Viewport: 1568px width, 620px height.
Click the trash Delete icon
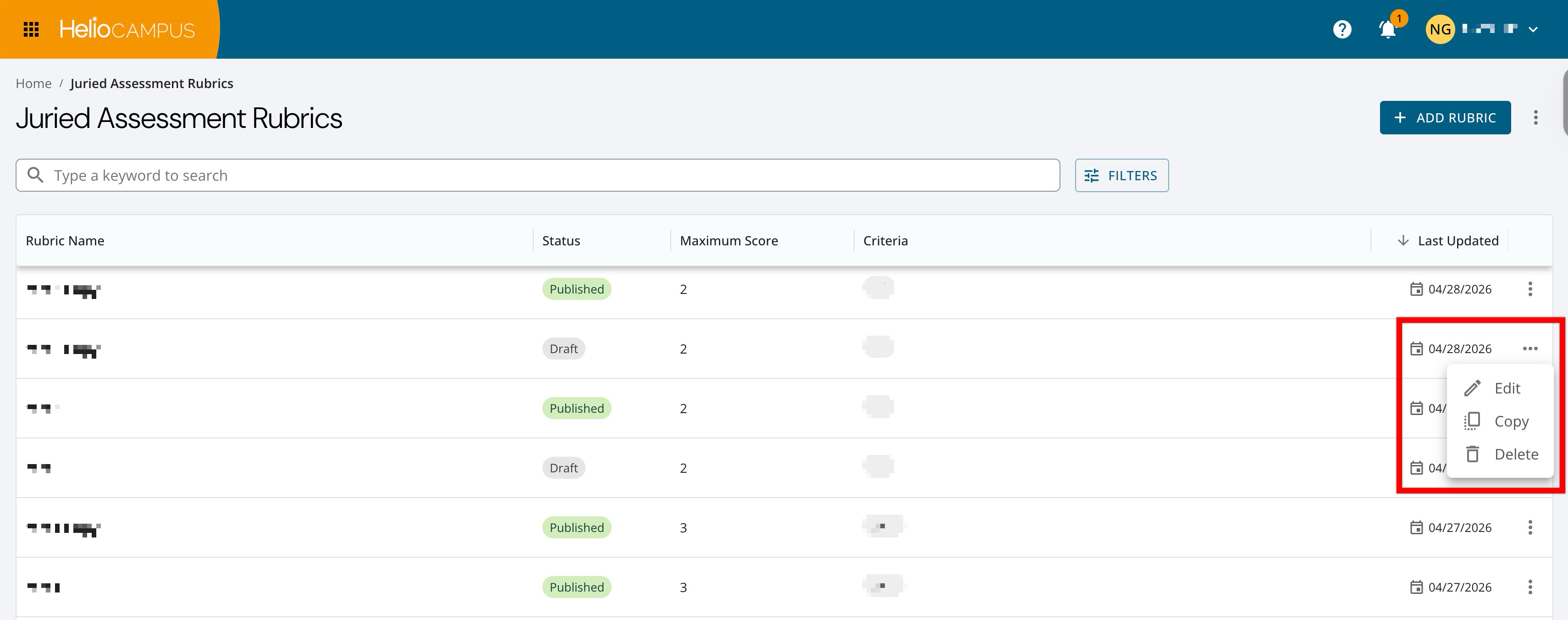pos(1472,454)
